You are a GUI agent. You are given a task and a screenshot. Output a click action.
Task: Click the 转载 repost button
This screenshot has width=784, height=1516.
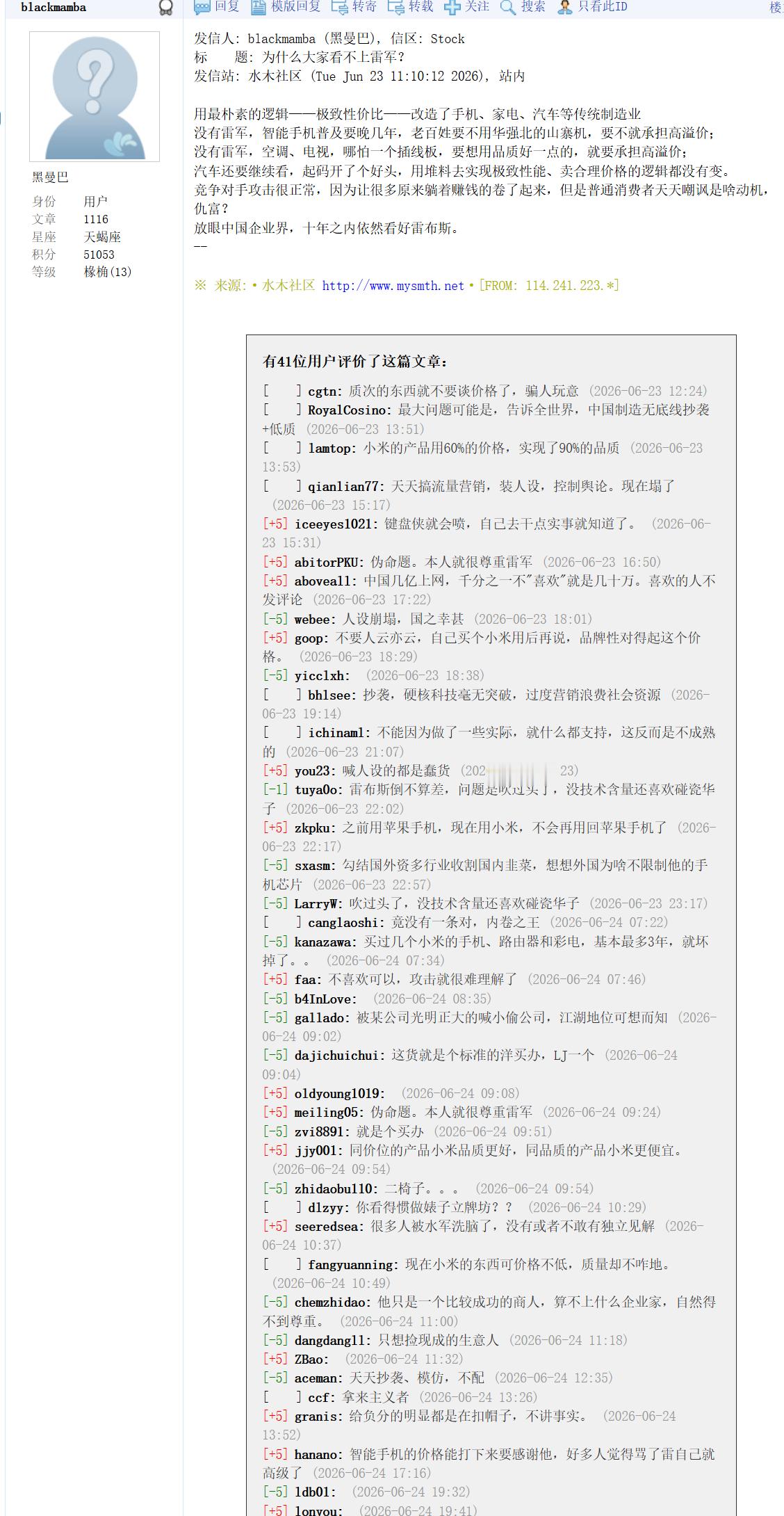411,7
